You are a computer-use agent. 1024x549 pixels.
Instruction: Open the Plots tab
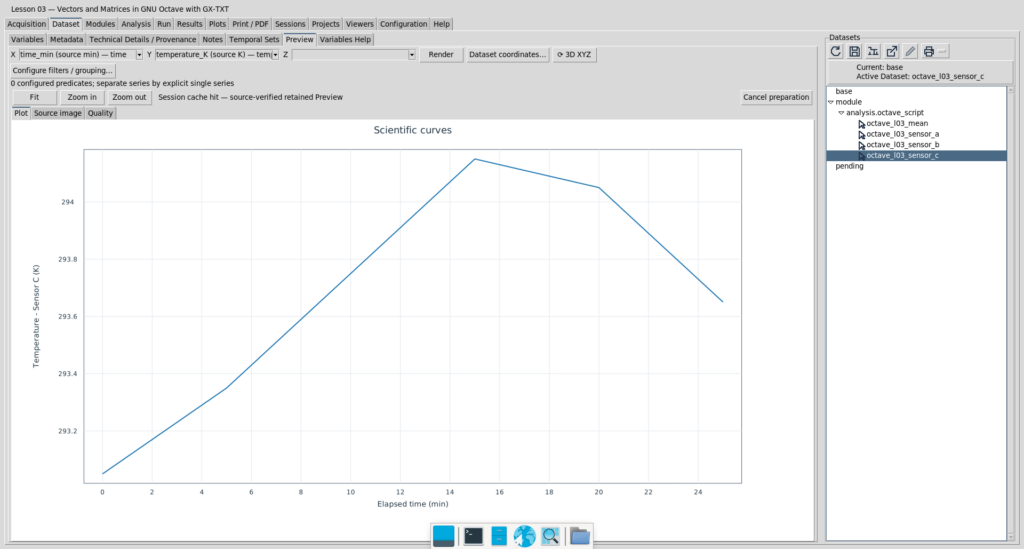pos(217,24)
